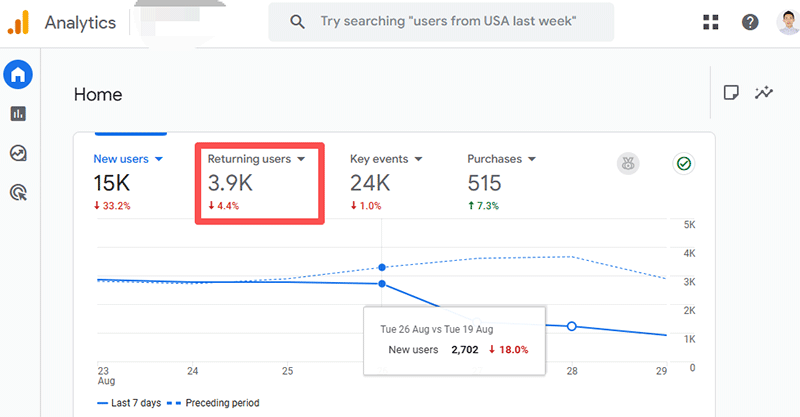Open the Reports icon in sidebar
The width and height of the screenshot is (800, 417).
click(18, 114)
